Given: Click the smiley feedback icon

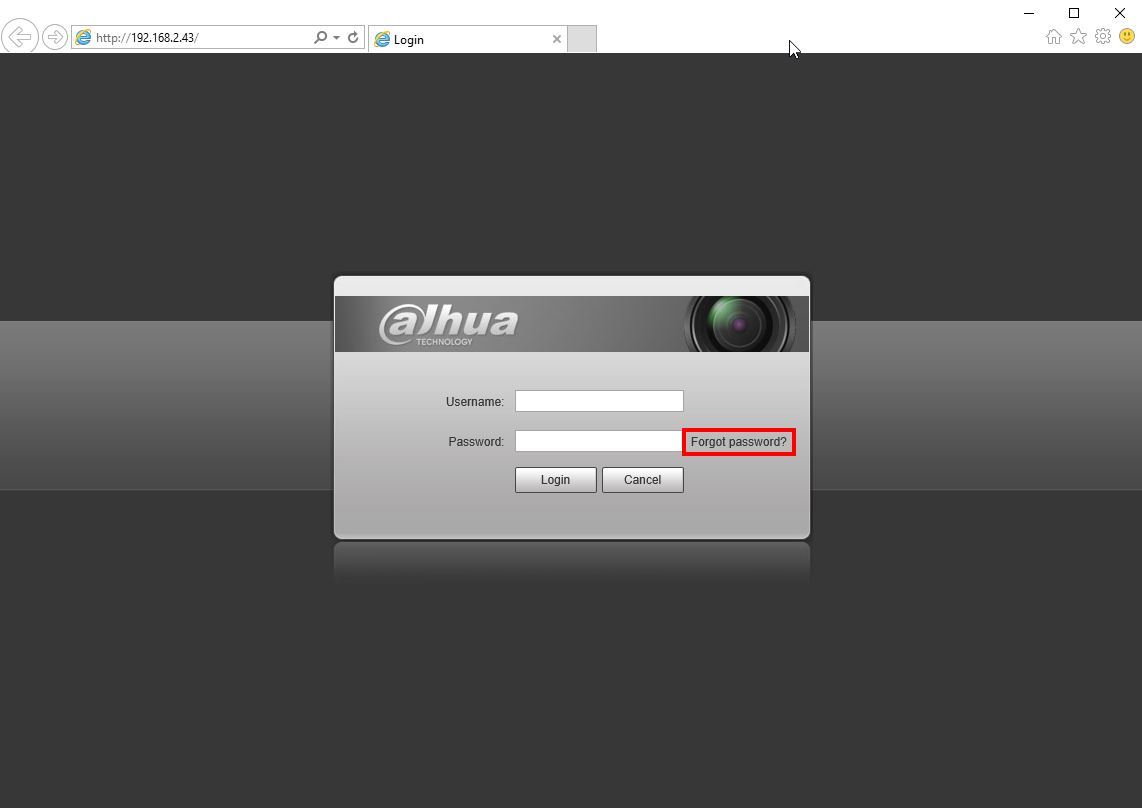Looking at the screenshot, I should [x=1127, y=36].
